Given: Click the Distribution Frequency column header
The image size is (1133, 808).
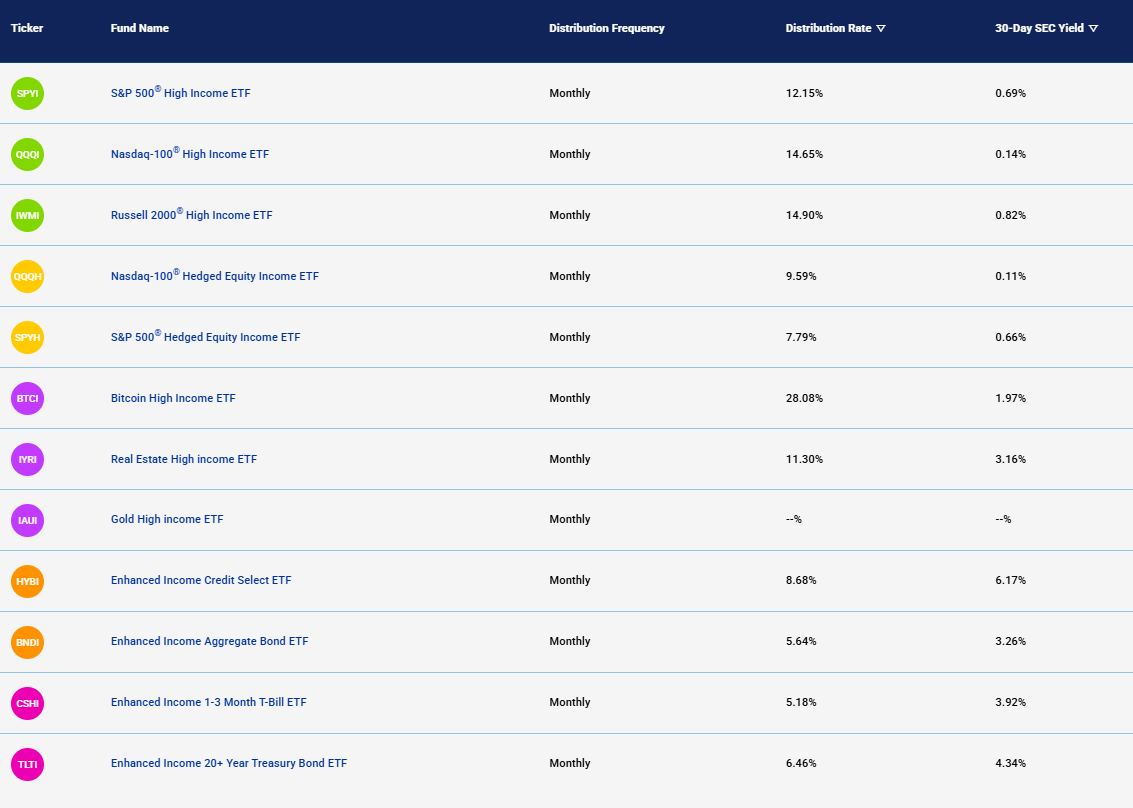Looking at the screenshot, I should click(607, 28).
